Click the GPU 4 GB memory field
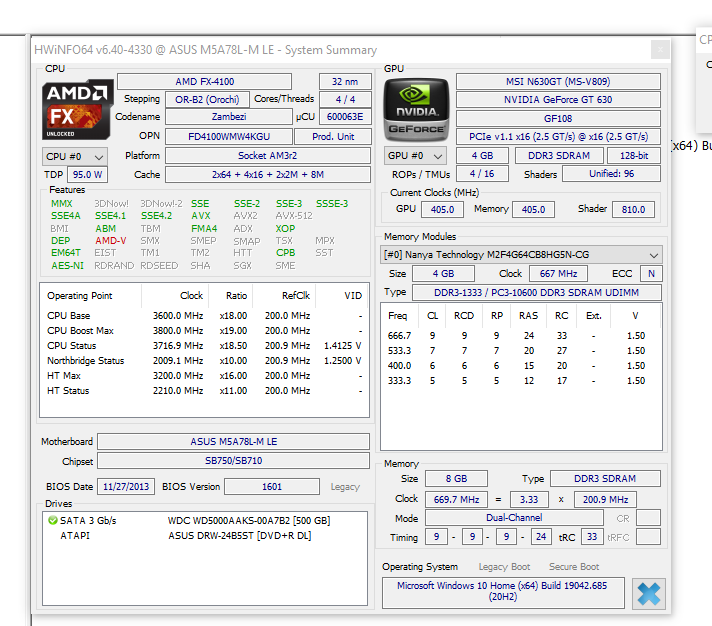This screenshot has width=712, height=626. point(482,156)
